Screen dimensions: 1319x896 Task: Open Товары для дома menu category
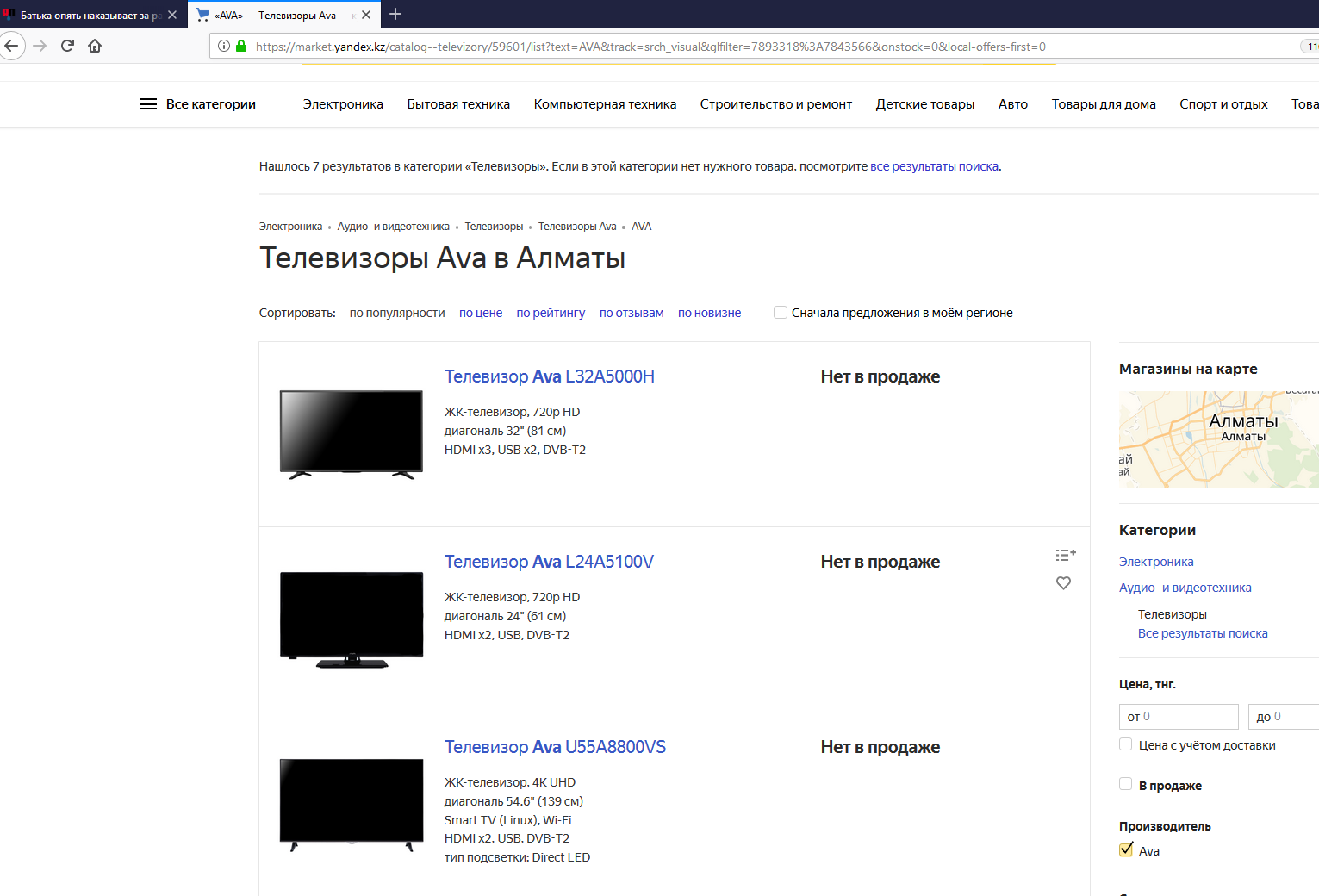coord(1104,104)
